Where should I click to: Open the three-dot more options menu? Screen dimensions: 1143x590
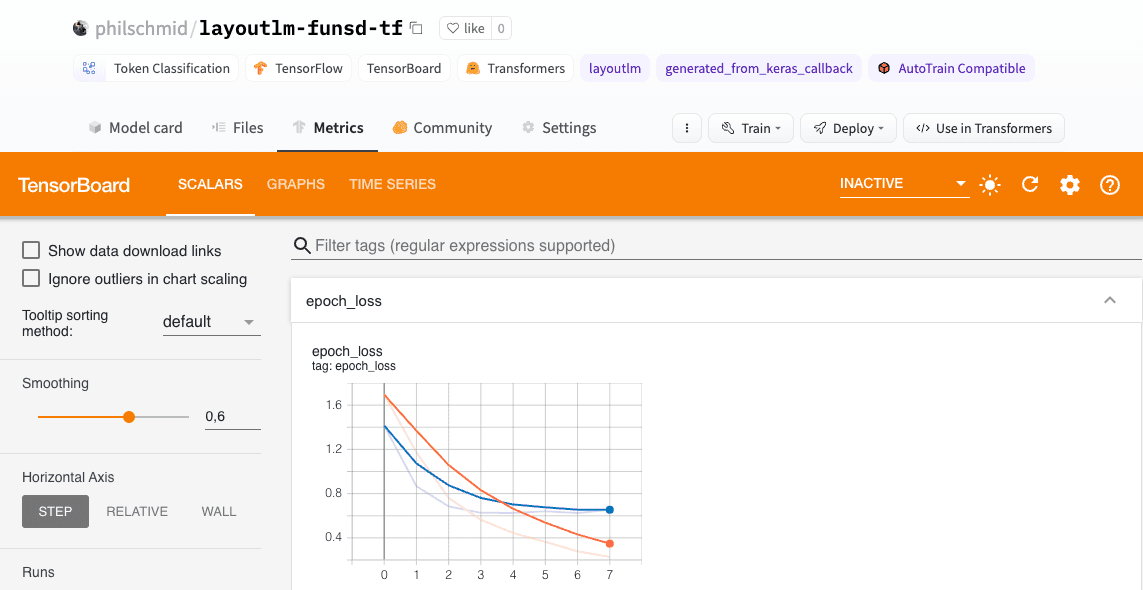pos(687,128)
